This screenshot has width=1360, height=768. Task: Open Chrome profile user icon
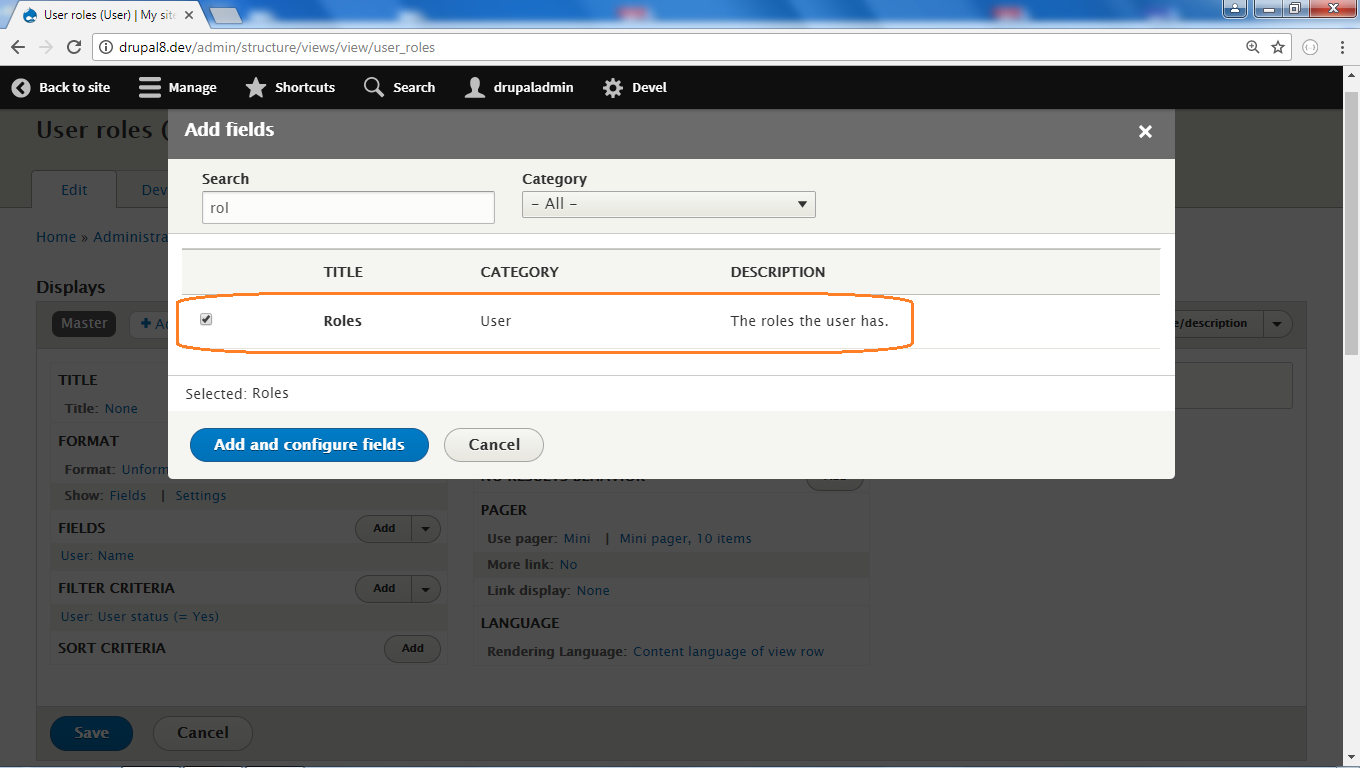(1235, 8)
